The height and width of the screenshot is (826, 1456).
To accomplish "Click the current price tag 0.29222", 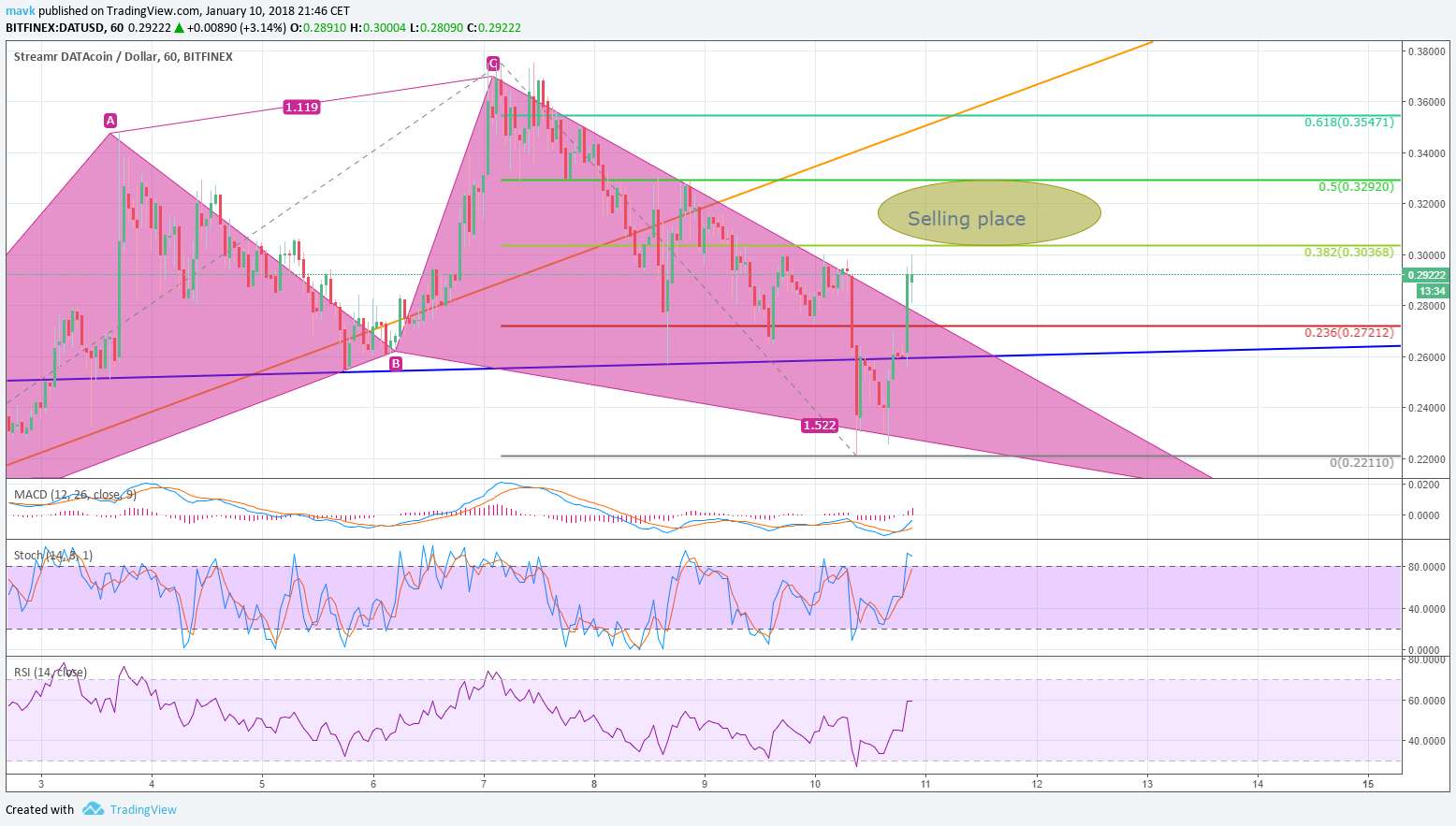I will [x=1426, y=276].
